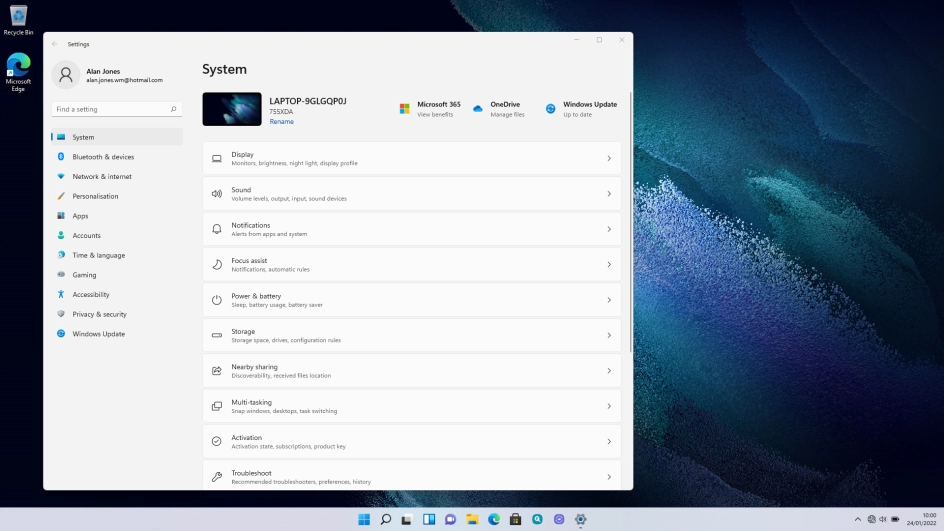Open the Windows Start button in taskbar
The width and height of the screenshot is (944, 531).
(363, 519)
